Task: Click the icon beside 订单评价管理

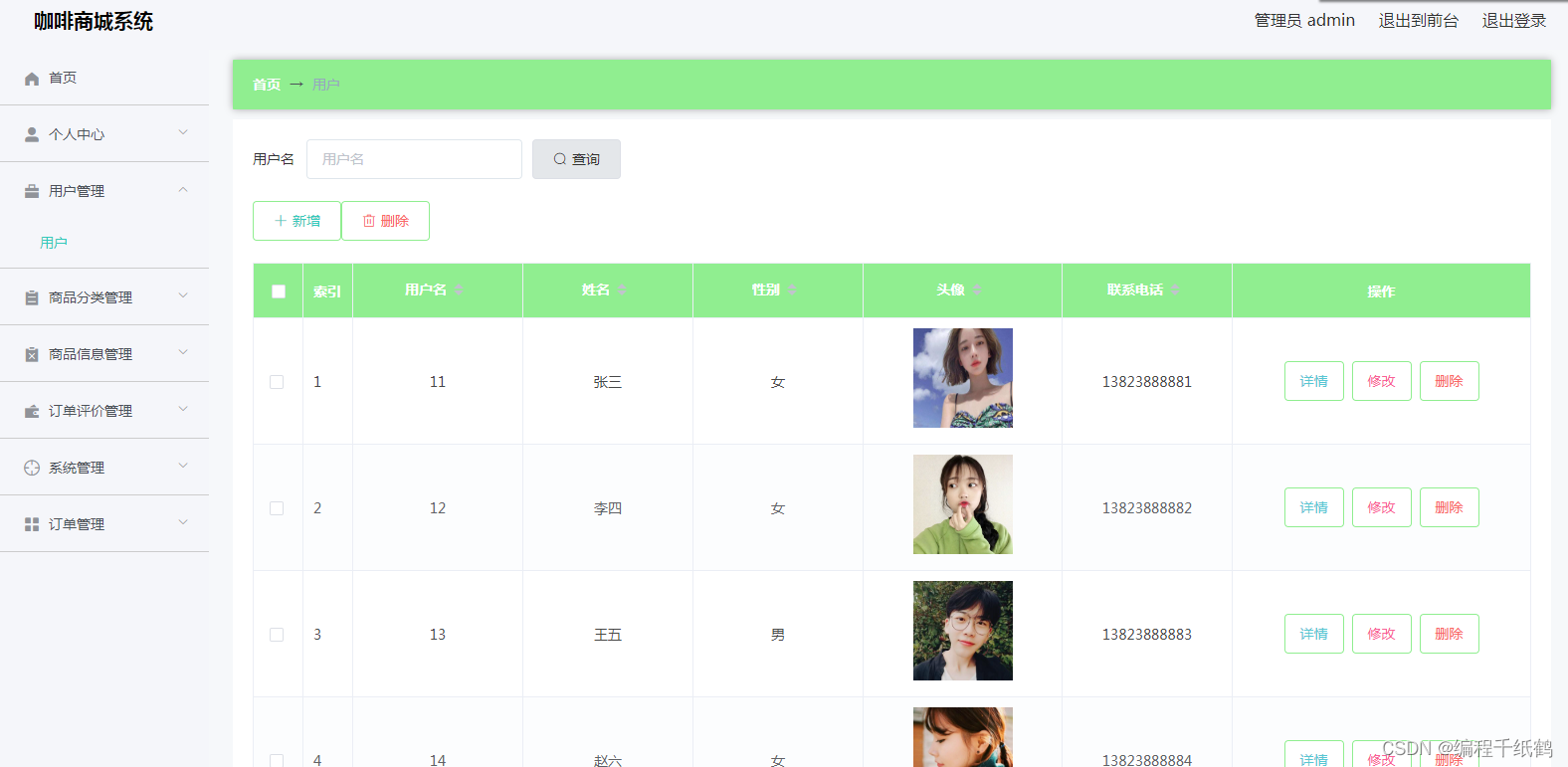Action: [32, 411]
